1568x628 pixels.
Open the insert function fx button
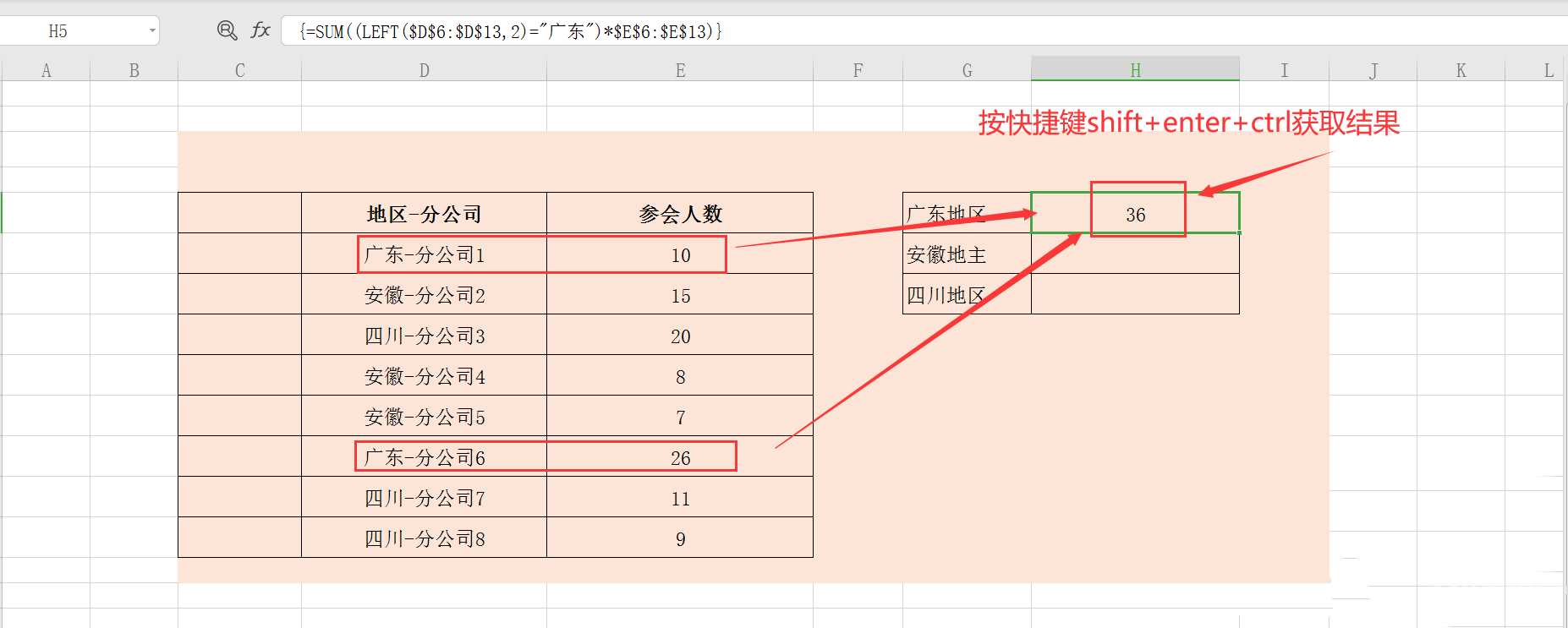click(x=260, y=31)
